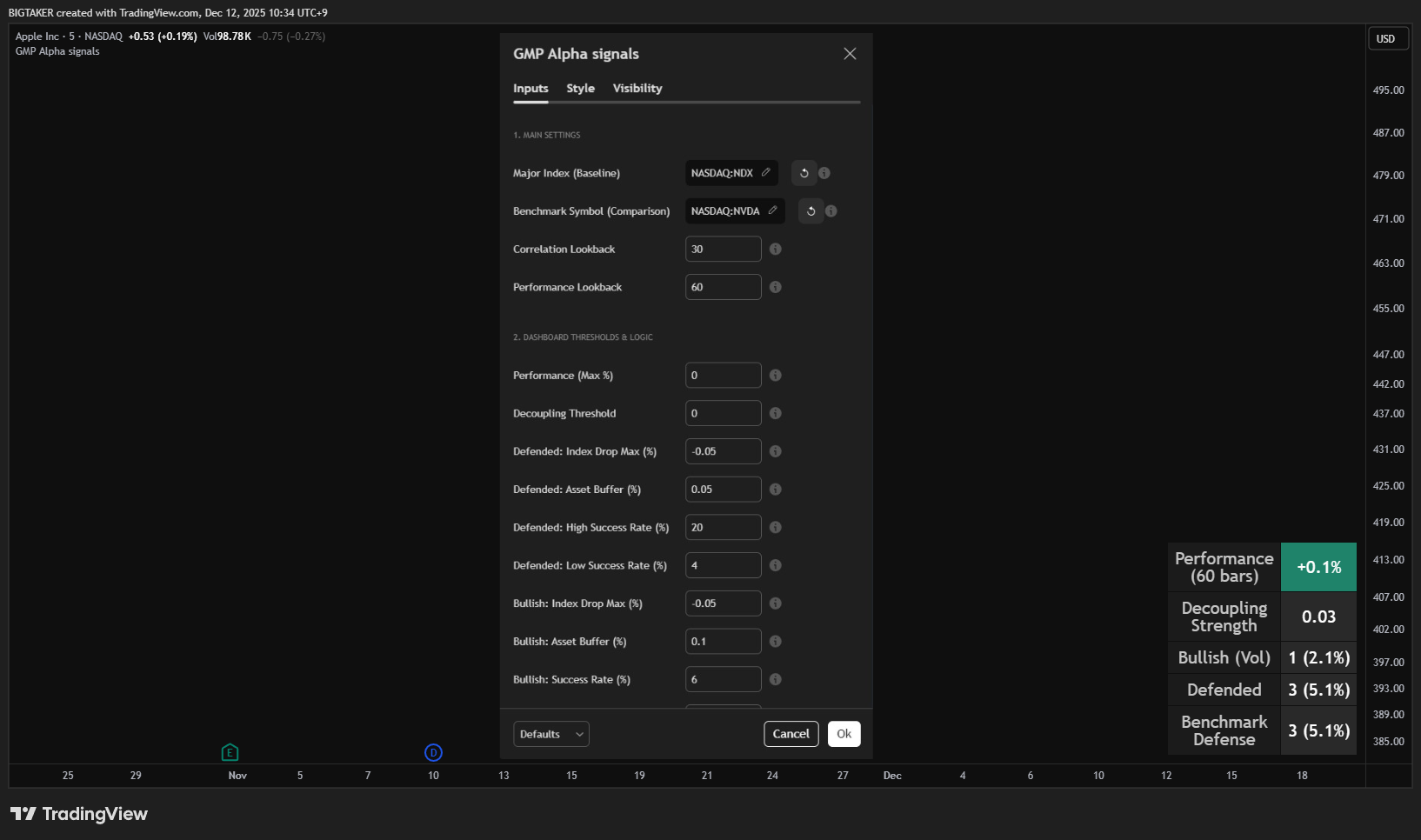Click the Dec date label on time axis

coord(892,776)
